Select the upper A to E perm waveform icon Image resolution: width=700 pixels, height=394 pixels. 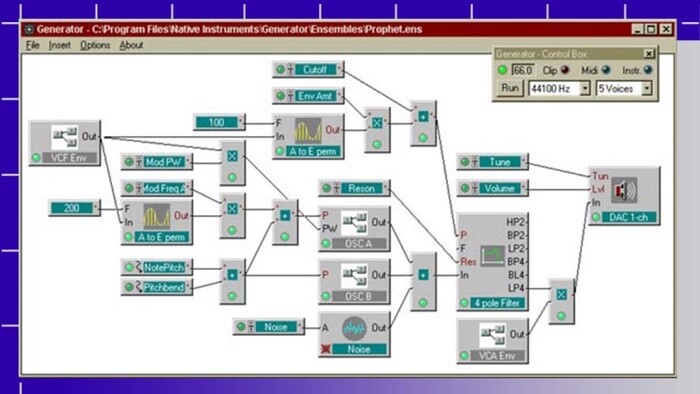click(308, 131)
